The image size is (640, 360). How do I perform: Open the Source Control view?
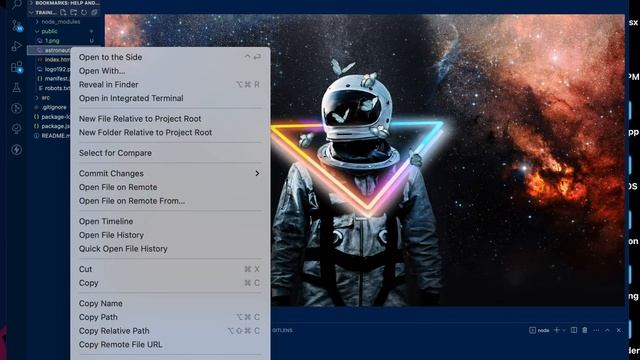coord(17,26)
